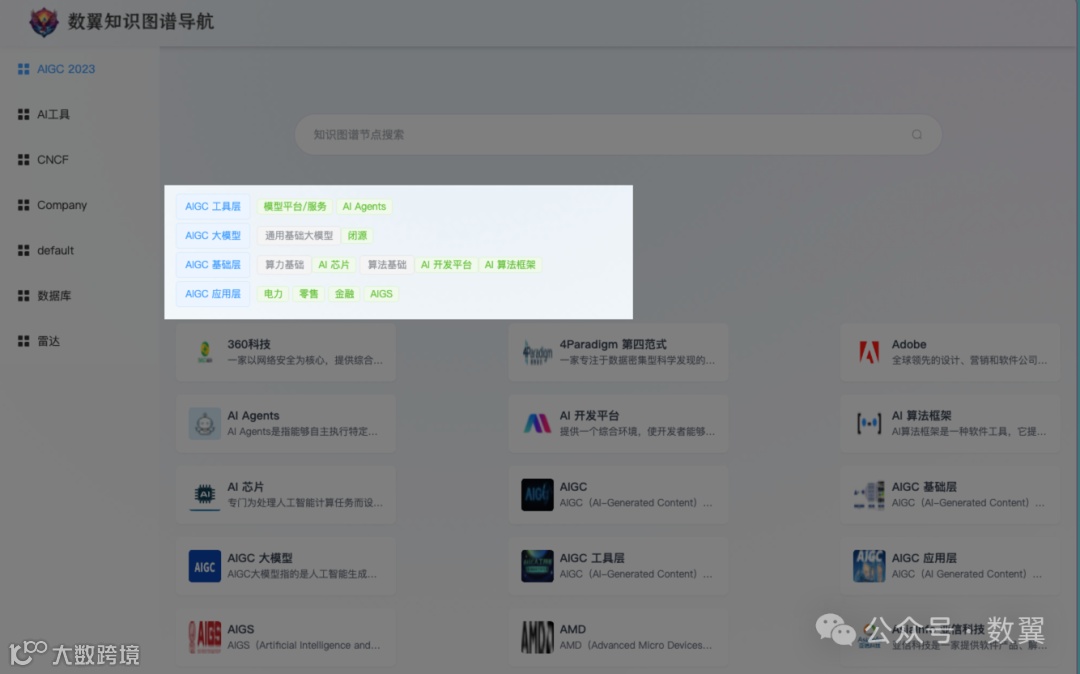Select the green AI 芯片 tag
The height and width of the screenshot is (674, 1080).
click(334, 265)
